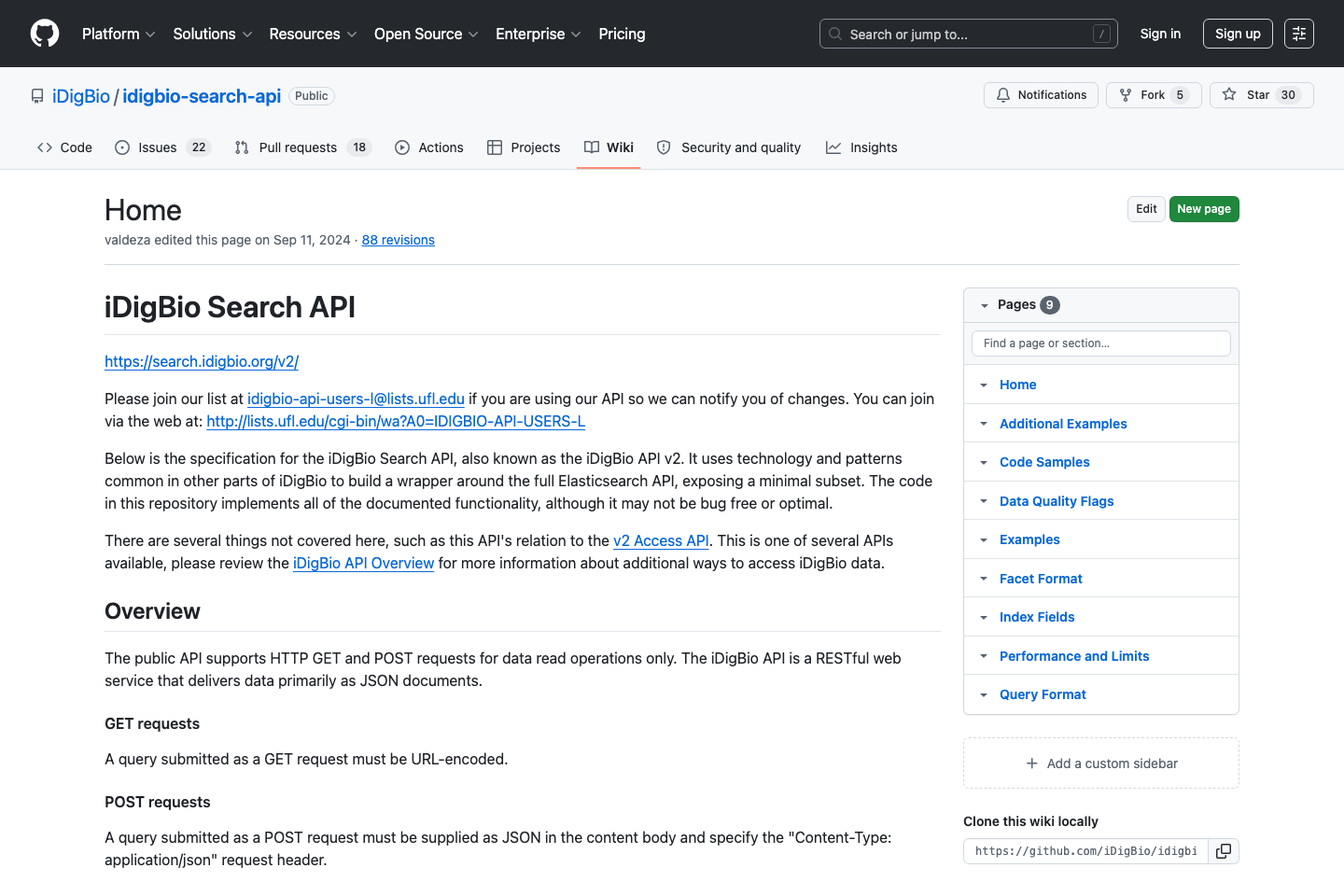Switch to the Wiki tab
This screenshot has height=896, width=1344.
tap(609, 147)
